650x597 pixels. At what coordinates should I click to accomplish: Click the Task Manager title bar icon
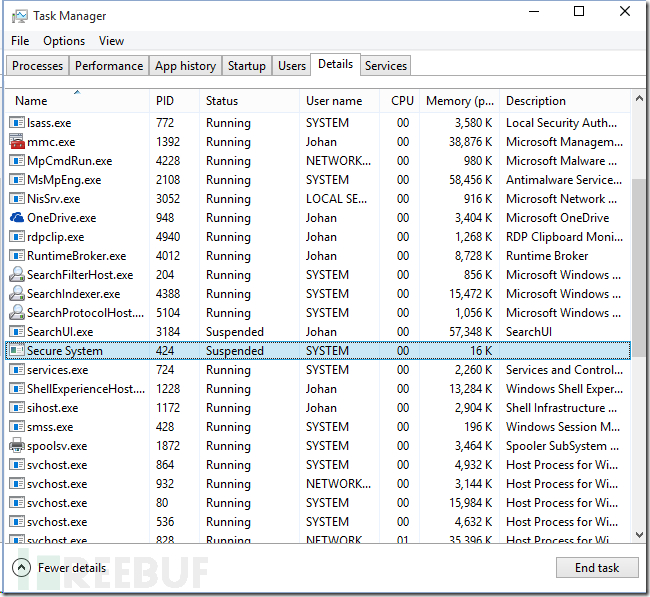(19, 16)
